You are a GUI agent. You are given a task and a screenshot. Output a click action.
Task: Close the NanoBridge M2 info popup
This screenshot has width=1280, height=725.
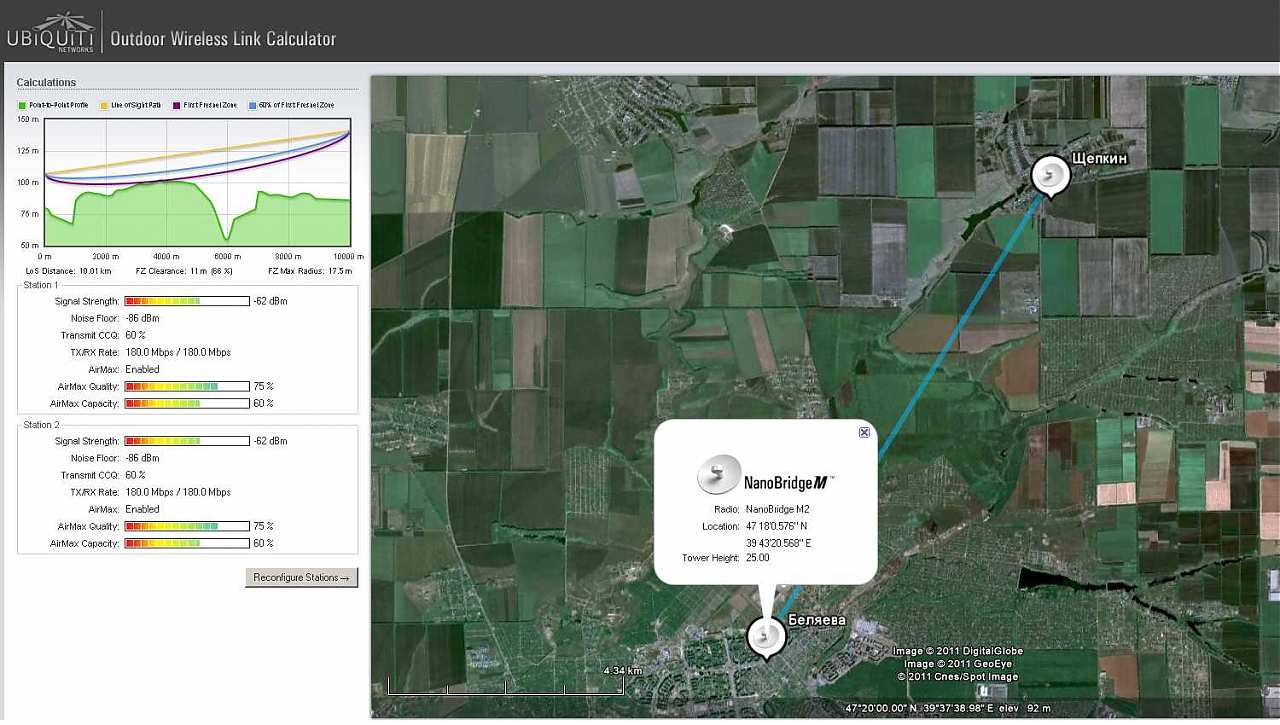coord(864,432)
